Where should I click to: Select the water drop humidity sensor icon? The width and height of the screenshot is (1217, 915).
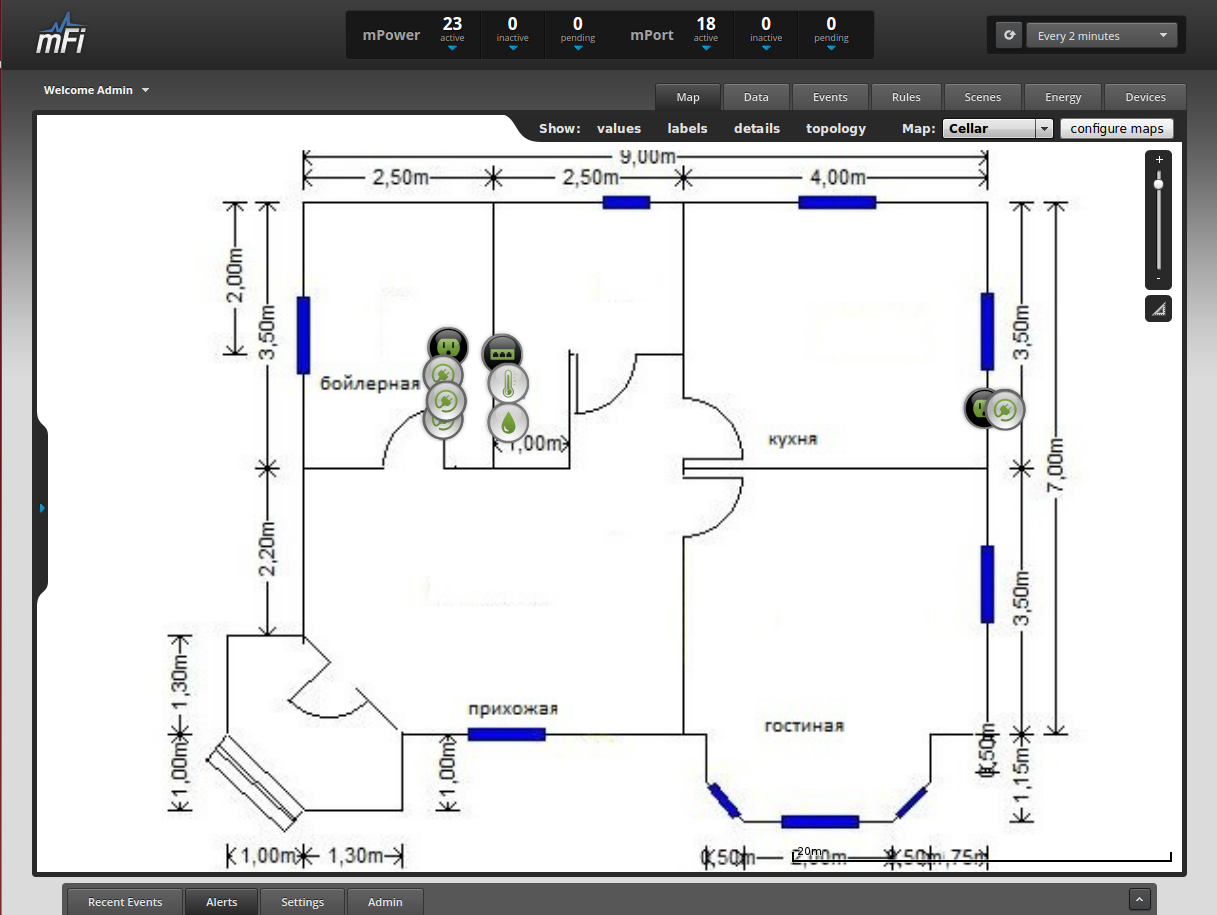coord(508,422)
